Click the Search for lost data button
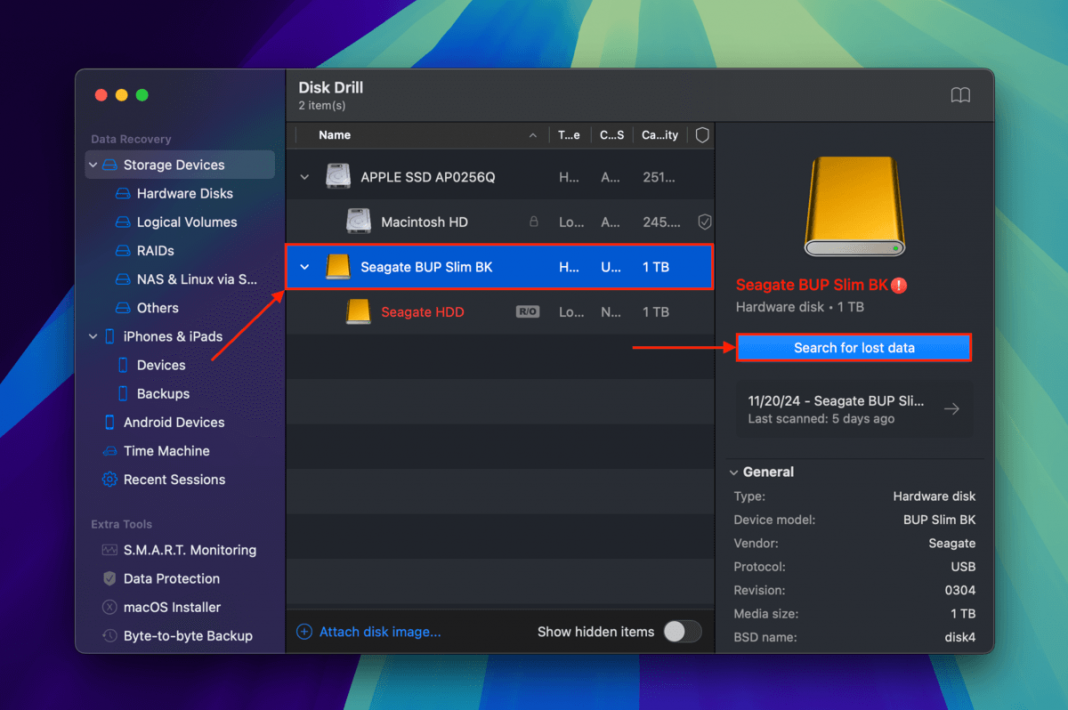The width and height of the screenshot is (1068, 710). [x=853, y=347]
